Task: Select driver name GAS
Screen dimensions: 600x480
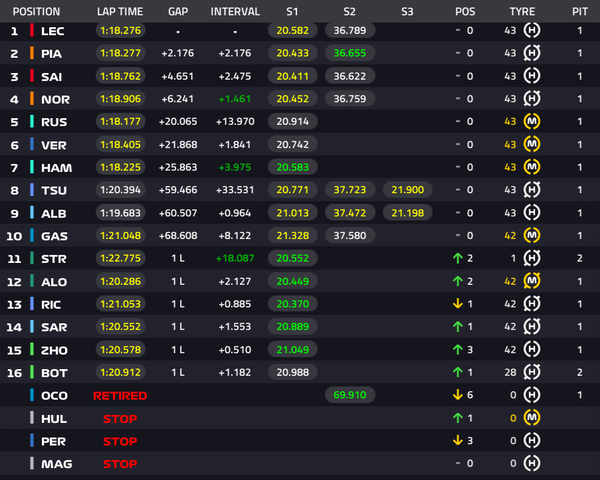Action: (54, 236)
